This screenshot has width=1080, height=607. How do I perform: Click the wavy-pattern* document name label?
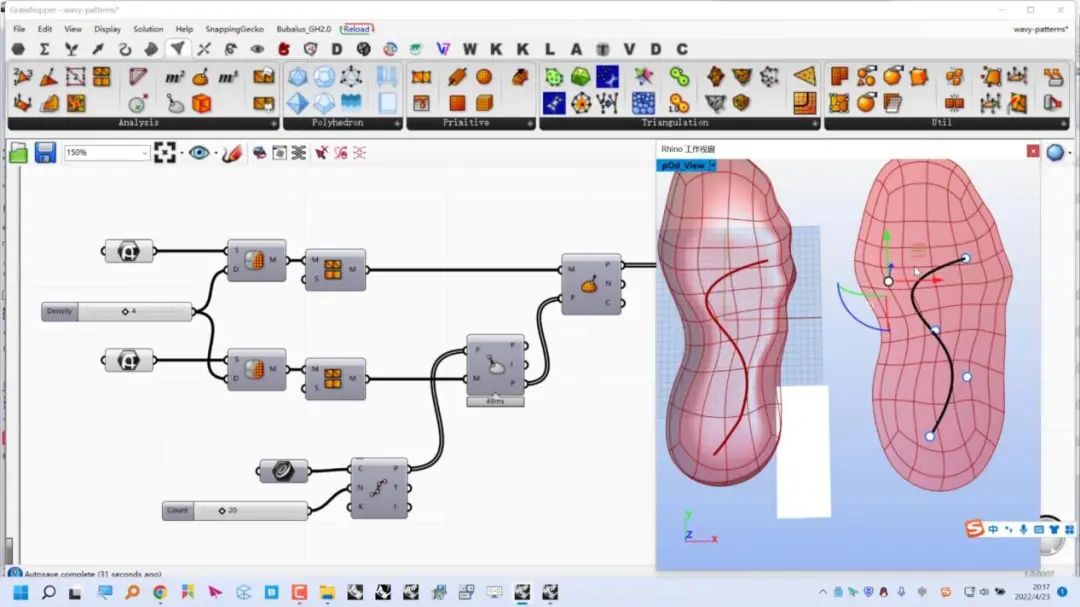click(1041, 29)
